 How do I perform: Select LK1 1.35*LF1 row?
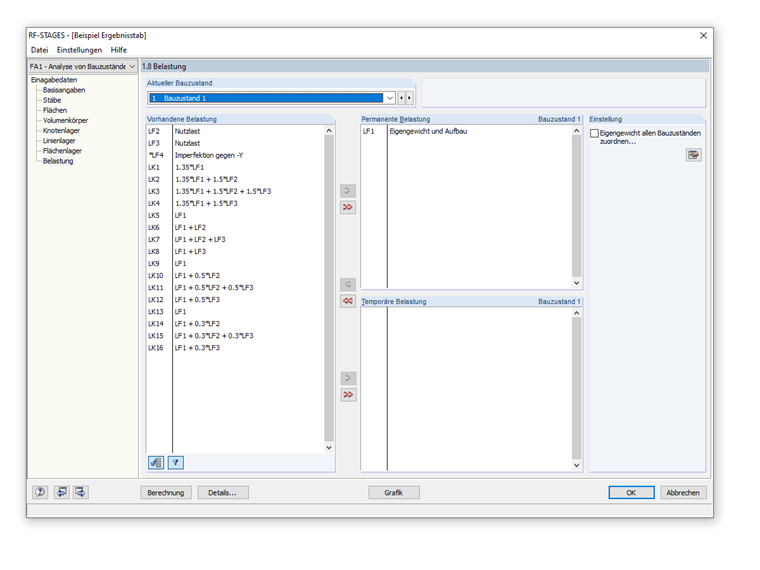point(235,167)
